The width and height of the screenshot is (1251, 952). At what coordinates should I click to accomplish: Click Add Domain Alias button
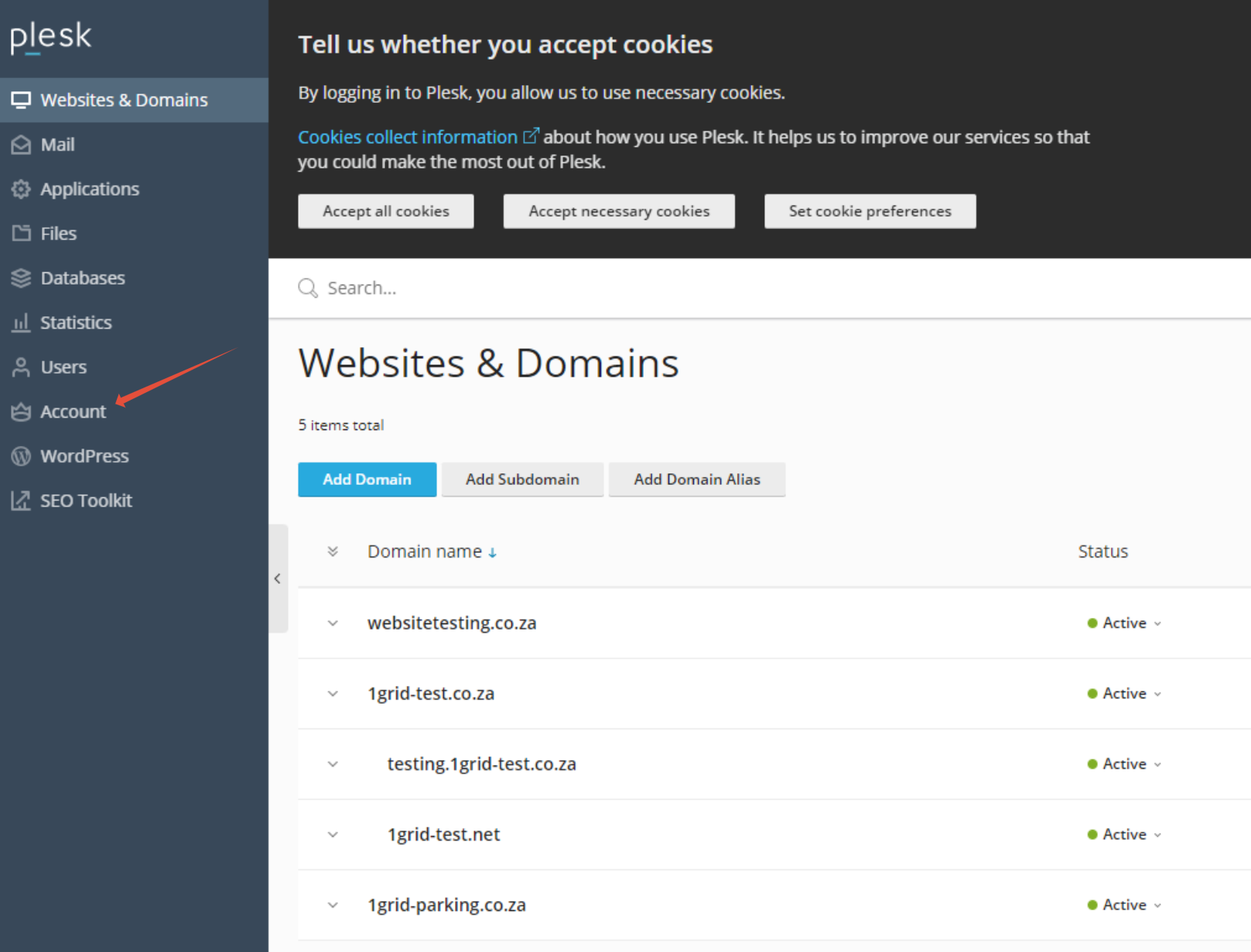pyautogui.click(x=697, y=479)
